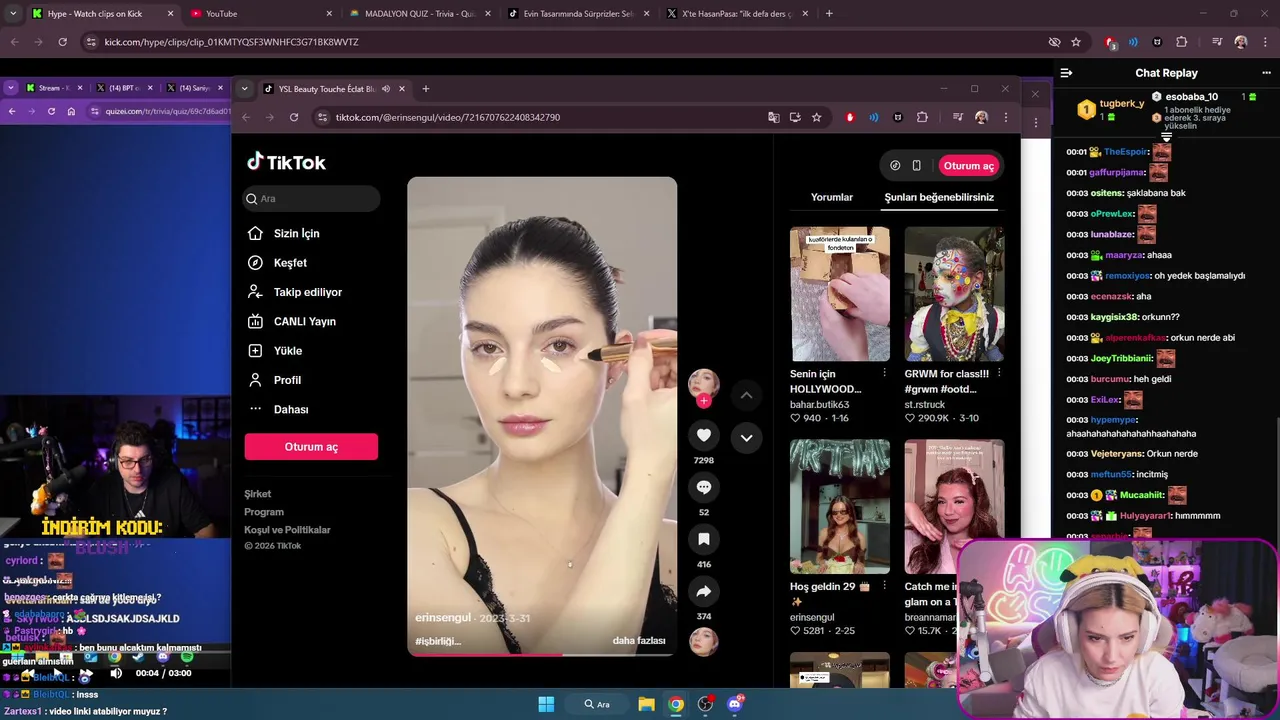Open Hoş geldin 29 video thumbnail
This screenshot has width=1280, height=720.
pyautogui.click(x=840, y=506)
